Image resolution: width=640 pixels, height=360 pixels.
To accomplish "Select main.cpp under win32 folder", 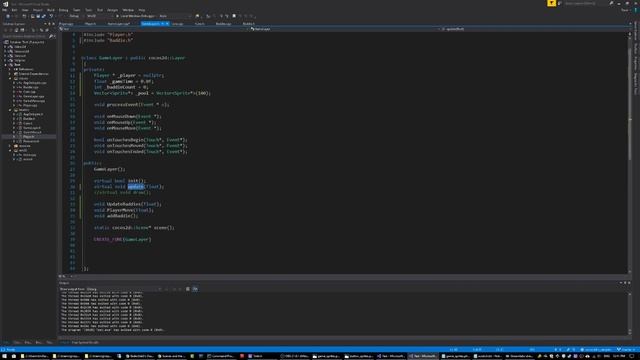I will (x=29, y=155).
